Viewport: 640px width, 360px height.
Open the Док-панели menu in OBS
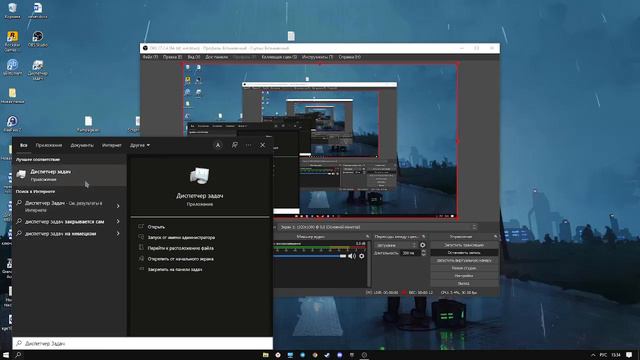click(x=217, y=57)
